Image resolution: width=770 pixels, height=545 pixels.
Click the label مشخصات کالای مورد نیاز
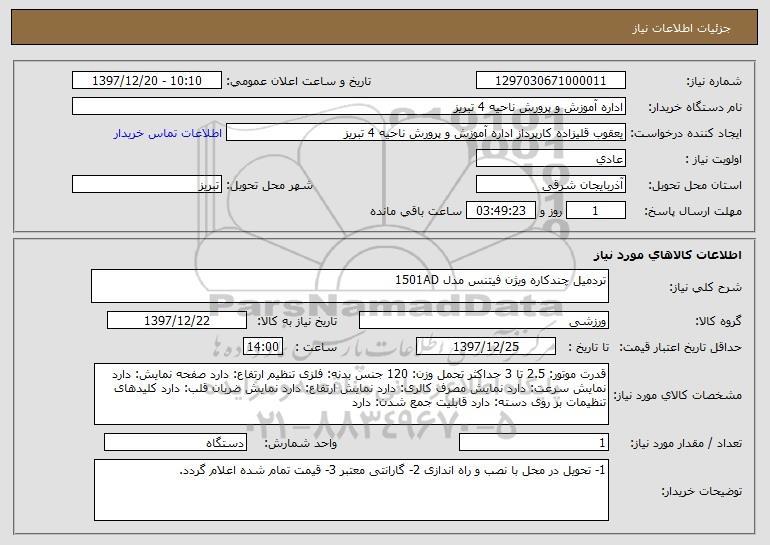678,395
